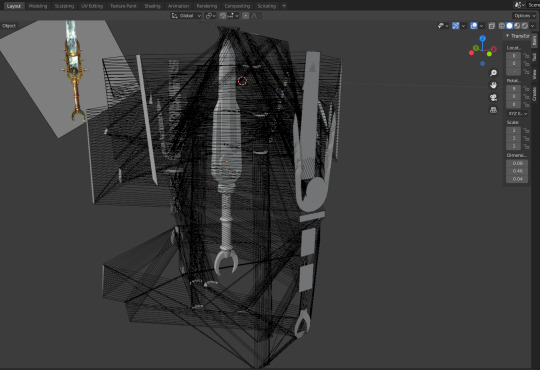Toggle viewport overlays

474,26
